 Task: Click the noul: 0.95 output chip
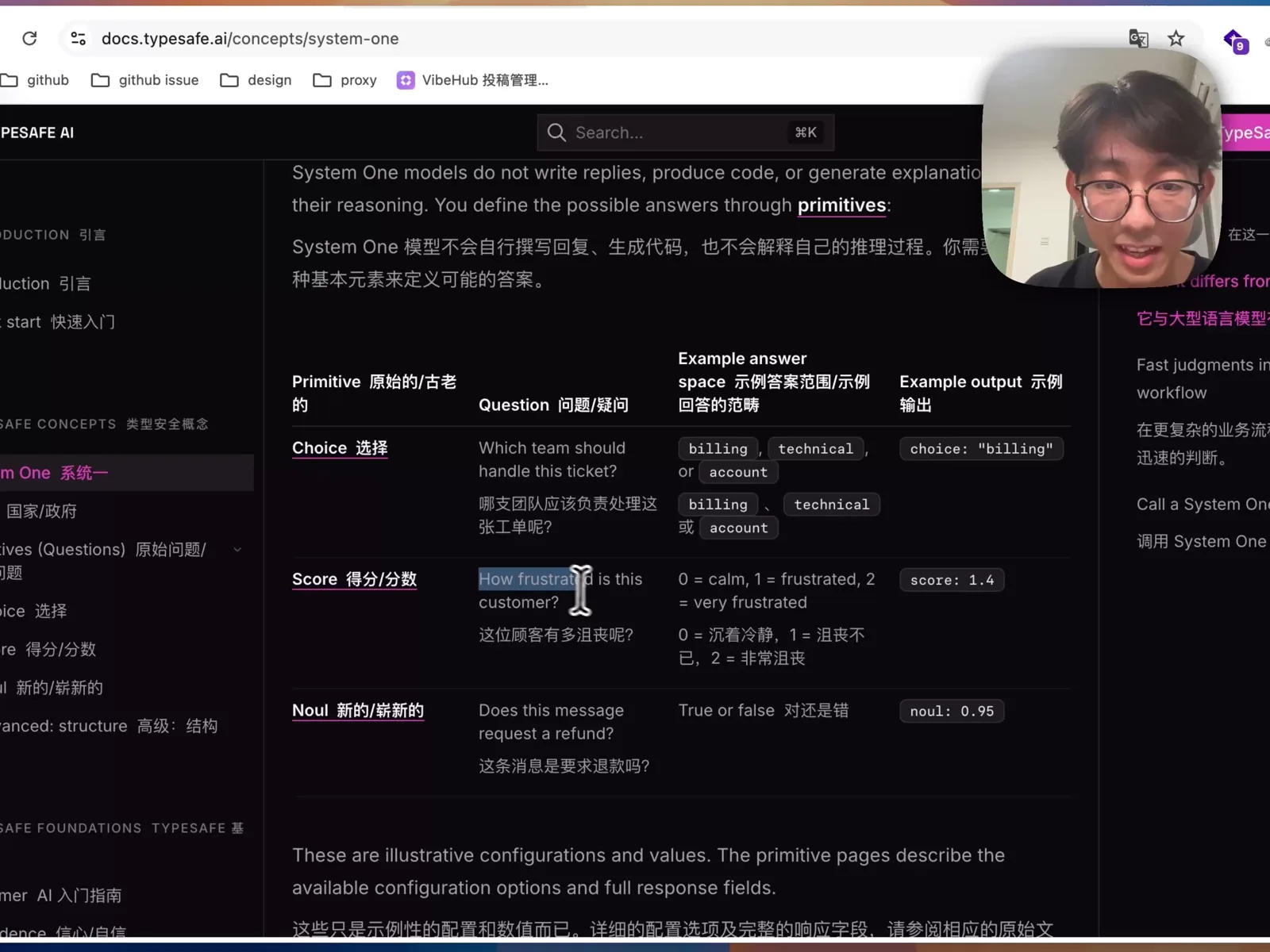pos(952,712)
